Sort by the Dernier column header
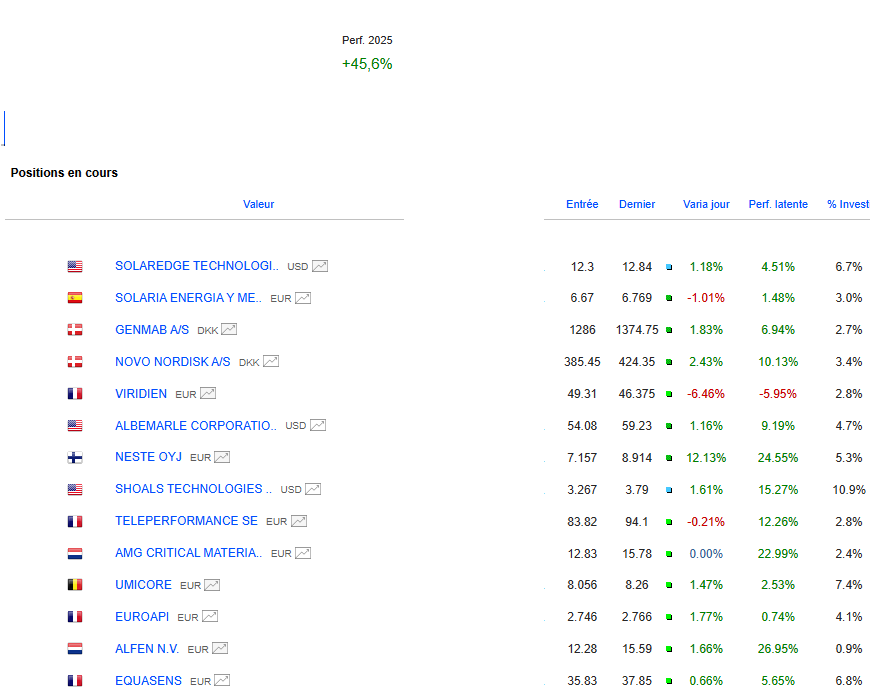 [x=637, y=204]
